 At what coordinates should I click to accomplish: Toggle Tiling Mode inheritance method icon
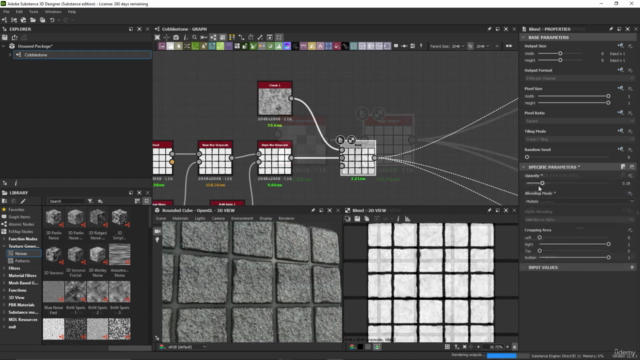coord(620,131)
